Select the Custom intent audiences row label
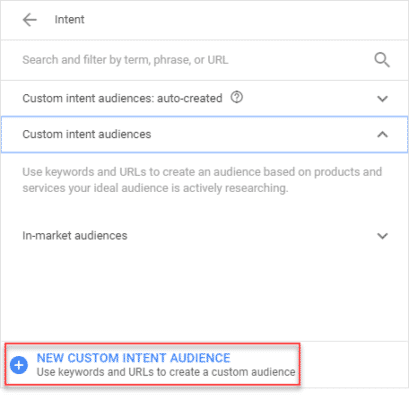This screenshot has width=409, height=400. pos(87,134)
